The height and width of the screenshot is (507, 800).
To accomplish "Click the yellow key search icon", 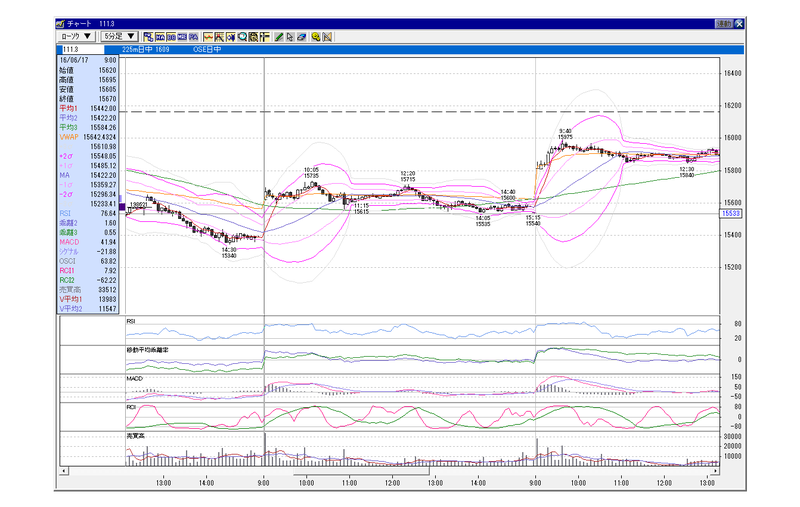I will (x=316, y=37).
